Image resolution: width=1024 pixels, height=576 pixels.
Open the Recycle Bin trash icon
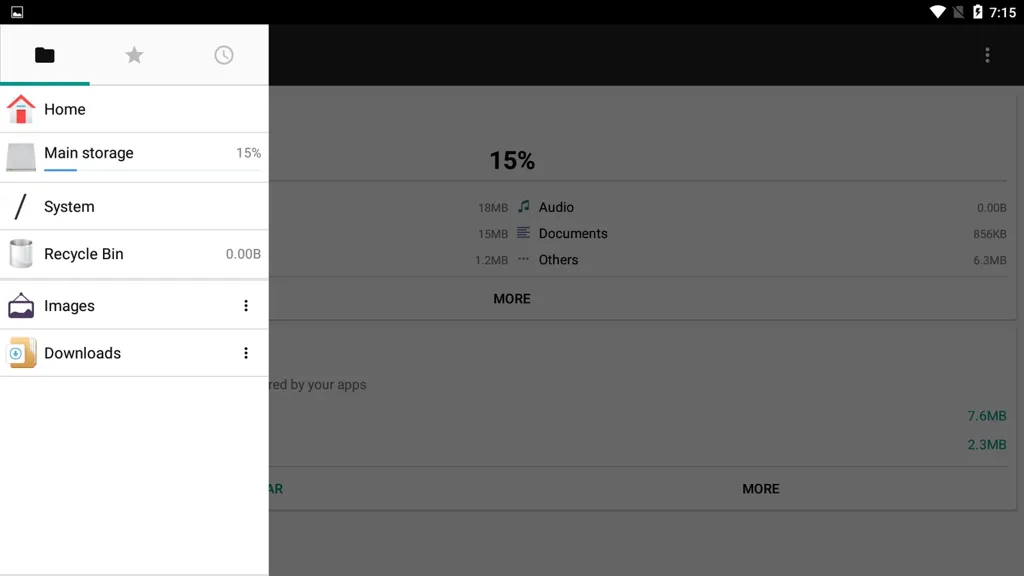coord(21,253)
